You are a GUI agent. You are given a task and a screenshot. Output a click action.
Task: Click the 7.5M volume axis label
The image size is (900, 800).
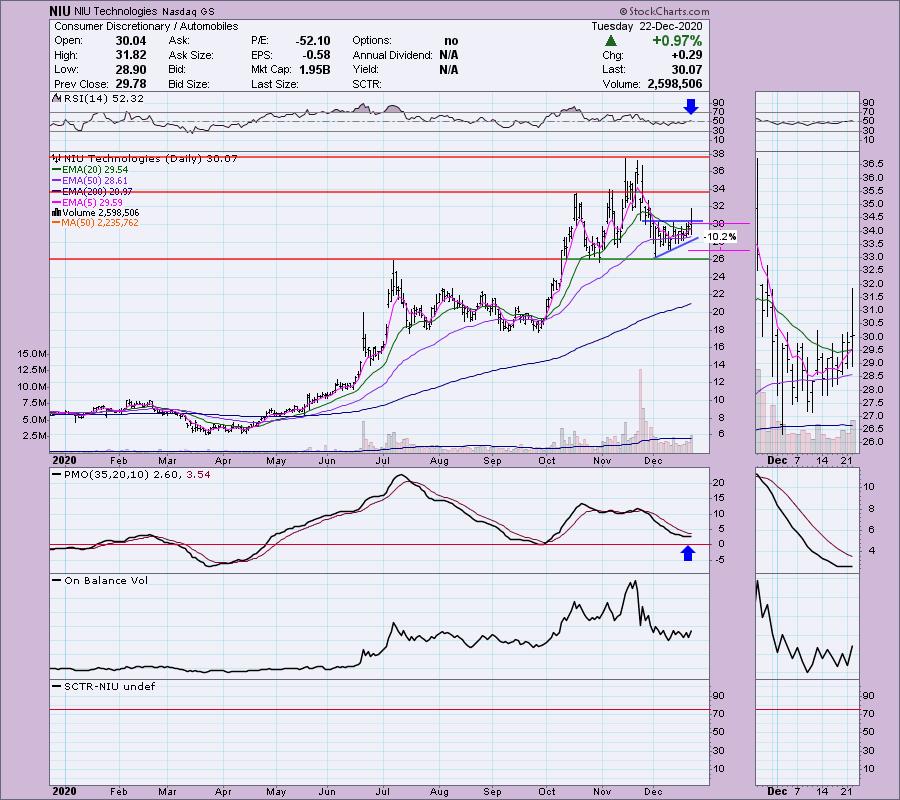34,403
